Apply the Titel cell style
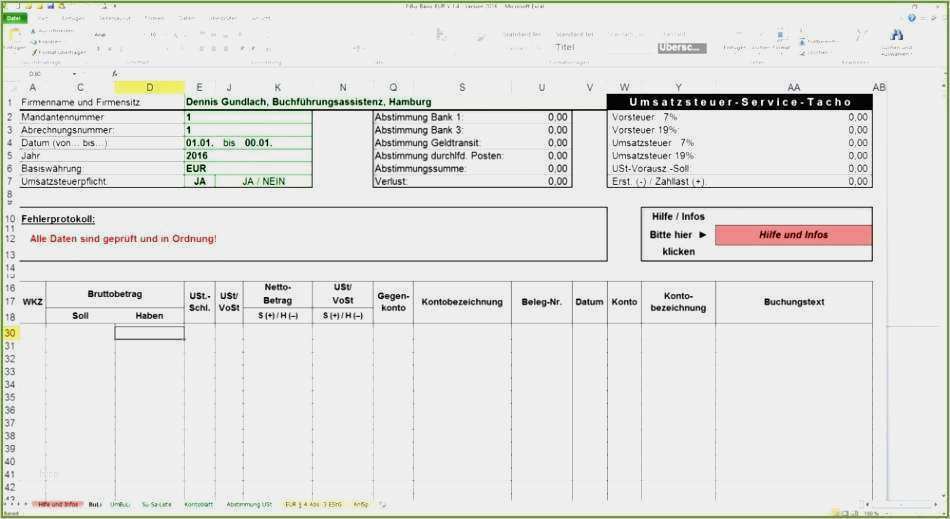The width and height of the screenshot is (950, 519). 565,47
